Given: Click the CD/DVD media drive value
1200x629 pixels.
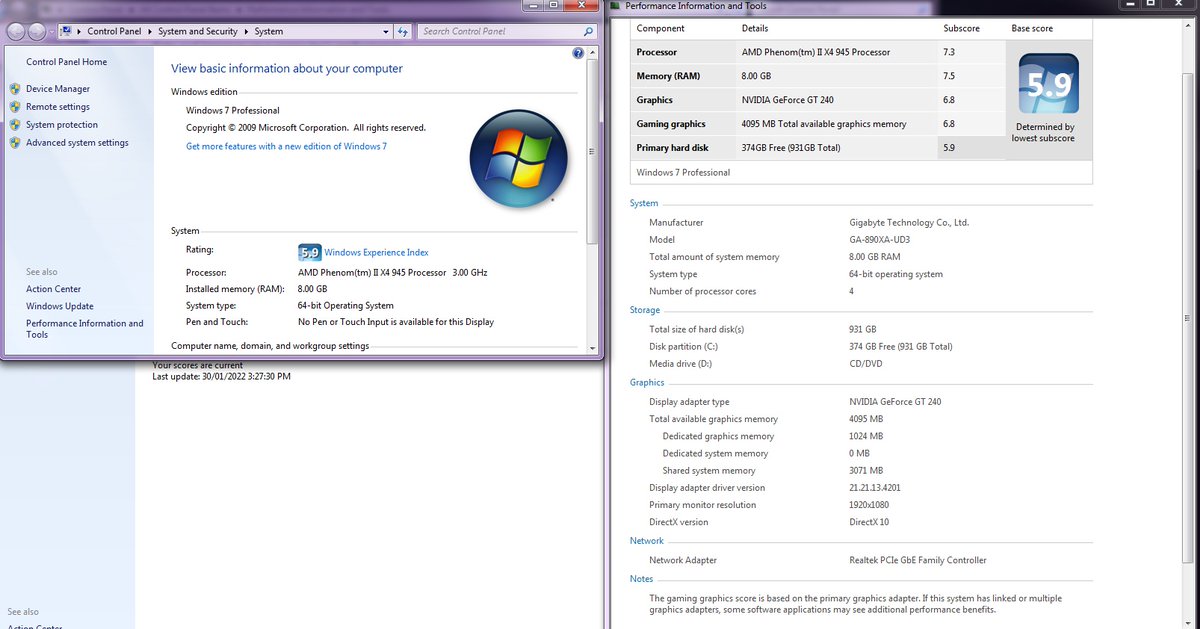Looking at the screenshot, I should pyautogui.click(x=866, y=364).
